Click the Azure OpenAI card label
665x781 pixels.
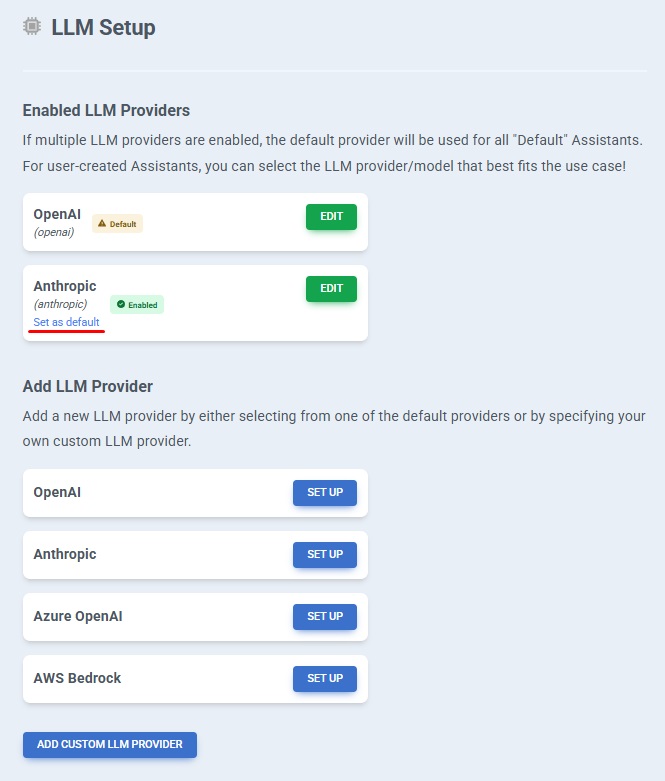(78, 617)
